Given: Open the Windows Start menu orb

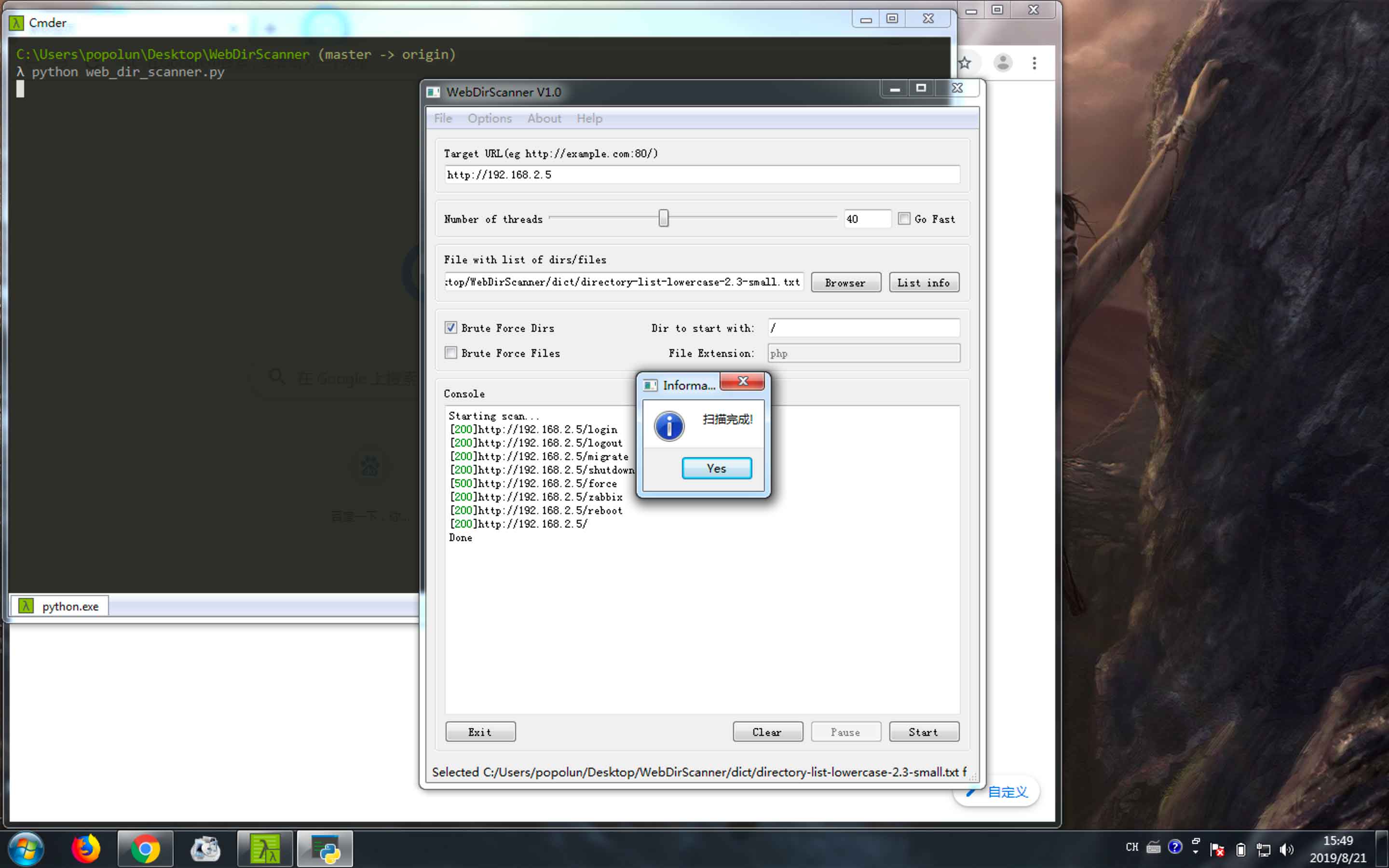Looking at the screenshot, I should [x=26, y=848].
